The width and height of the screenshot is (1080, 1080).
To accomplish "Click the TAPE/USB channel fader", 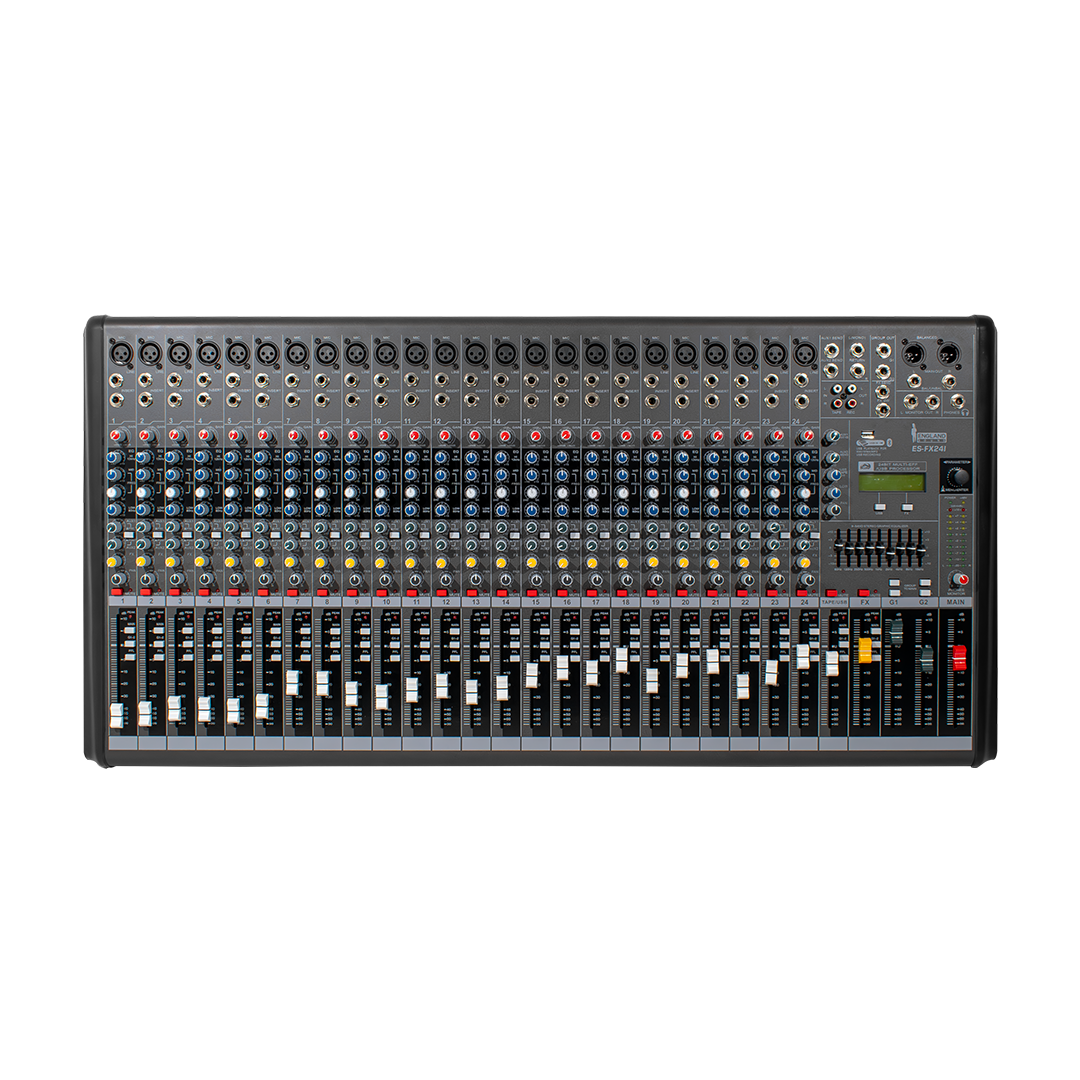I will [x=832, y=664].
